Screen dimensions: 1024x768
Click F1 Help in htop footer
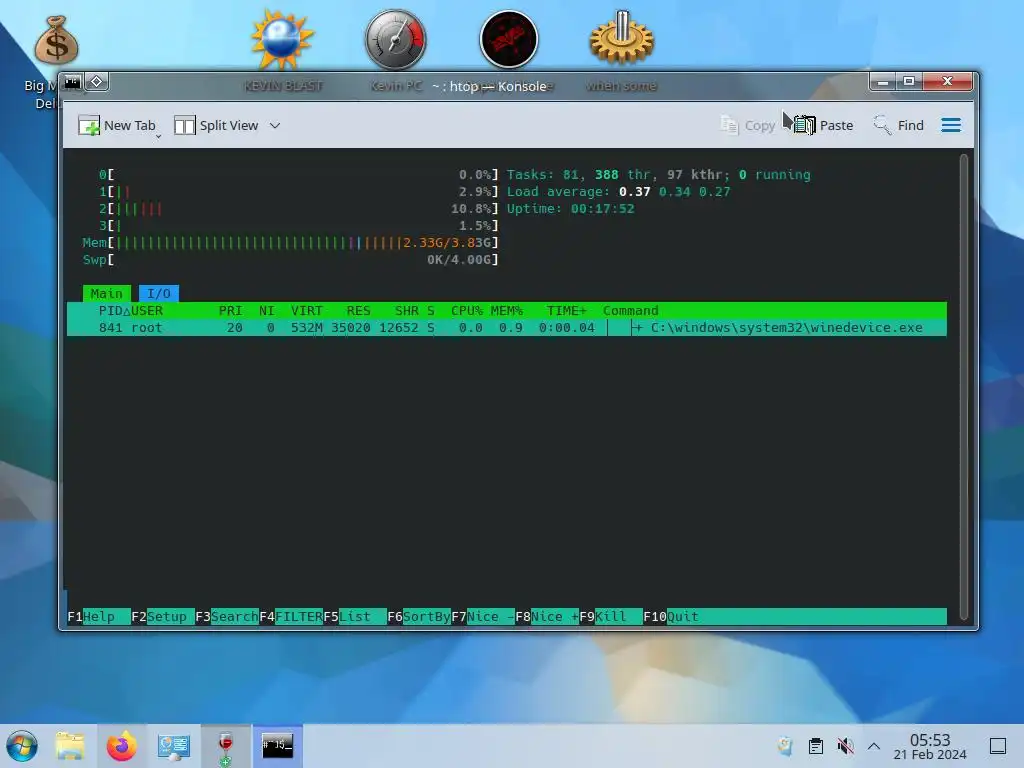pos(99,616)
